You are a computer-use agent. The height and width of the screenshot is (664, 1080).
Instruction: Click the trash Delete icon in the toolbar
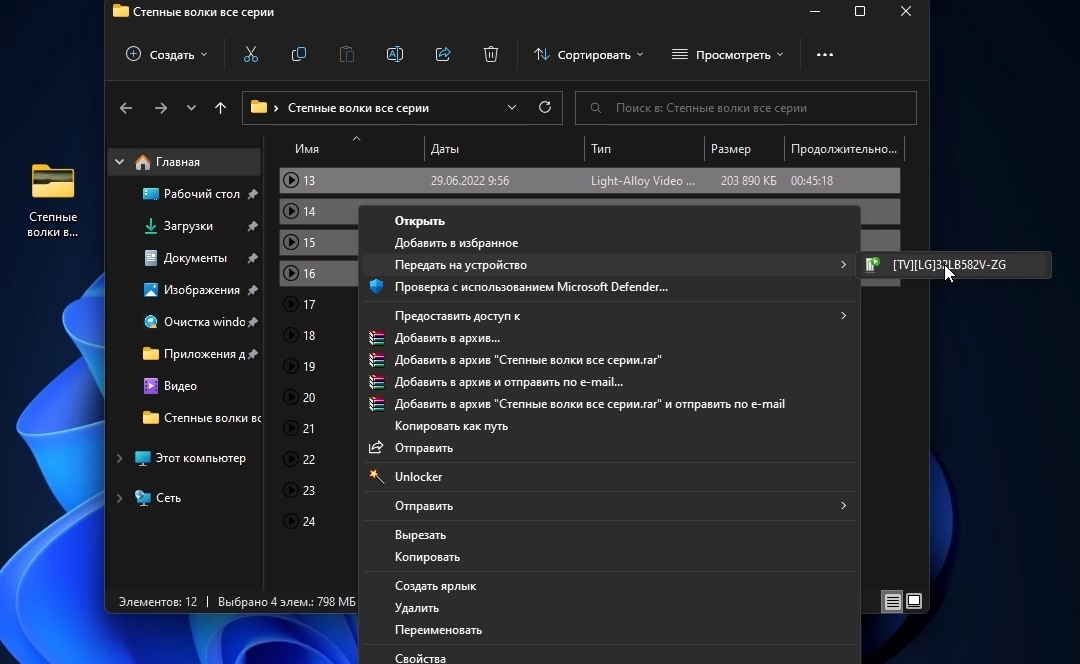491,54
